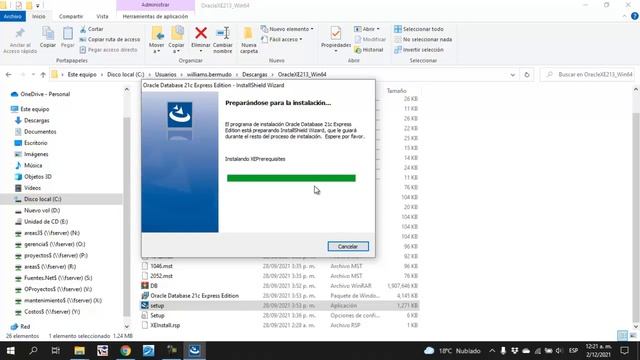Viewport: 640px width, 360px height.
Task: Select the Administrar contextual tab
Action: pyautogui.click(x=156, y=5)
